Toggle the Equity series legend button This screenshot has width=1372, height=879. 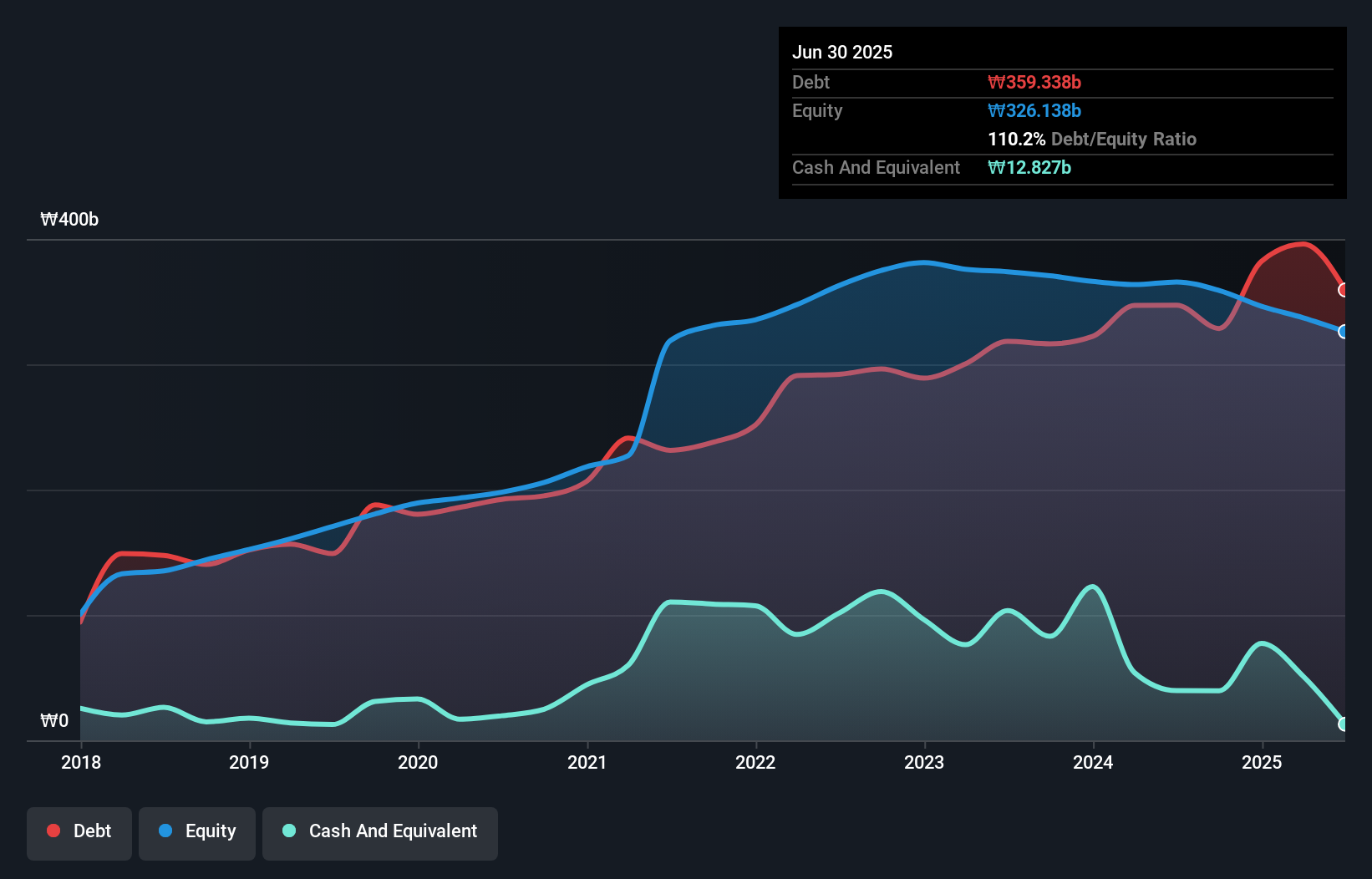point(197,832)
